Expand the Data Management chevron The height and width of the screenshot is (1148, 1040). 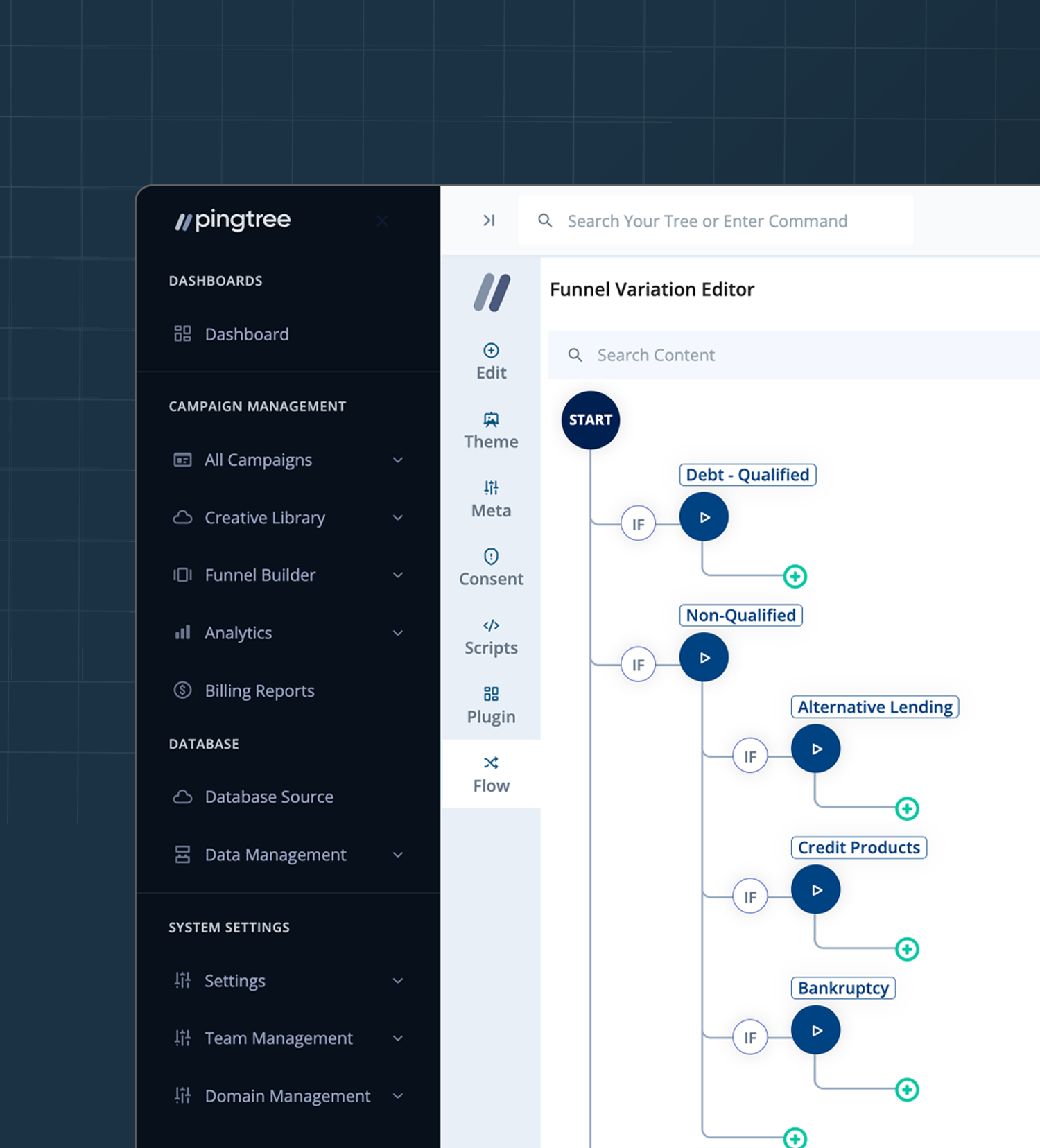[x=398, y=855]
